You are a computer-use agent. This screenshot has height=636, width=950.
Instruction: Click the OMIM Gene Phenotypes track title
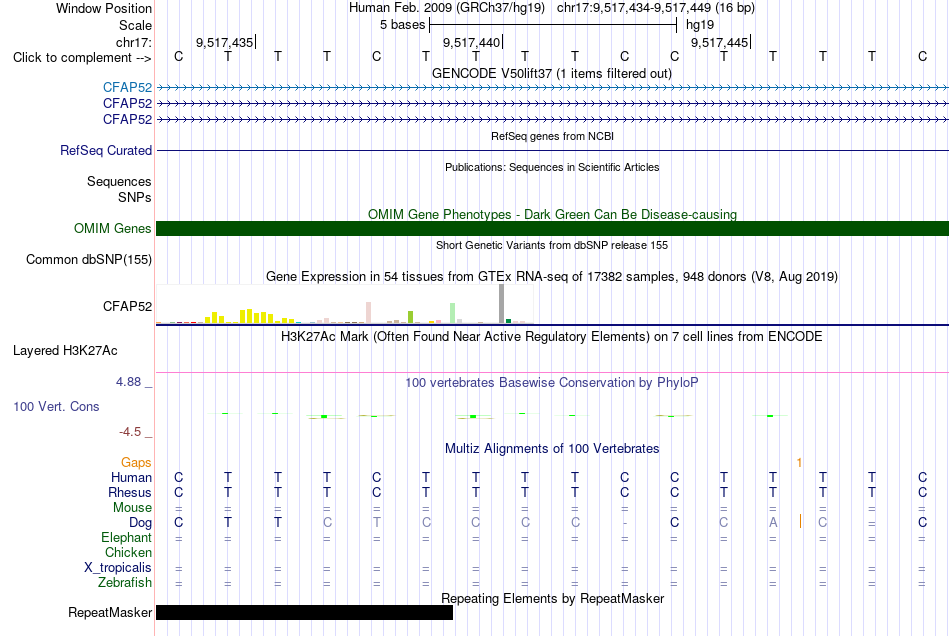552,214
